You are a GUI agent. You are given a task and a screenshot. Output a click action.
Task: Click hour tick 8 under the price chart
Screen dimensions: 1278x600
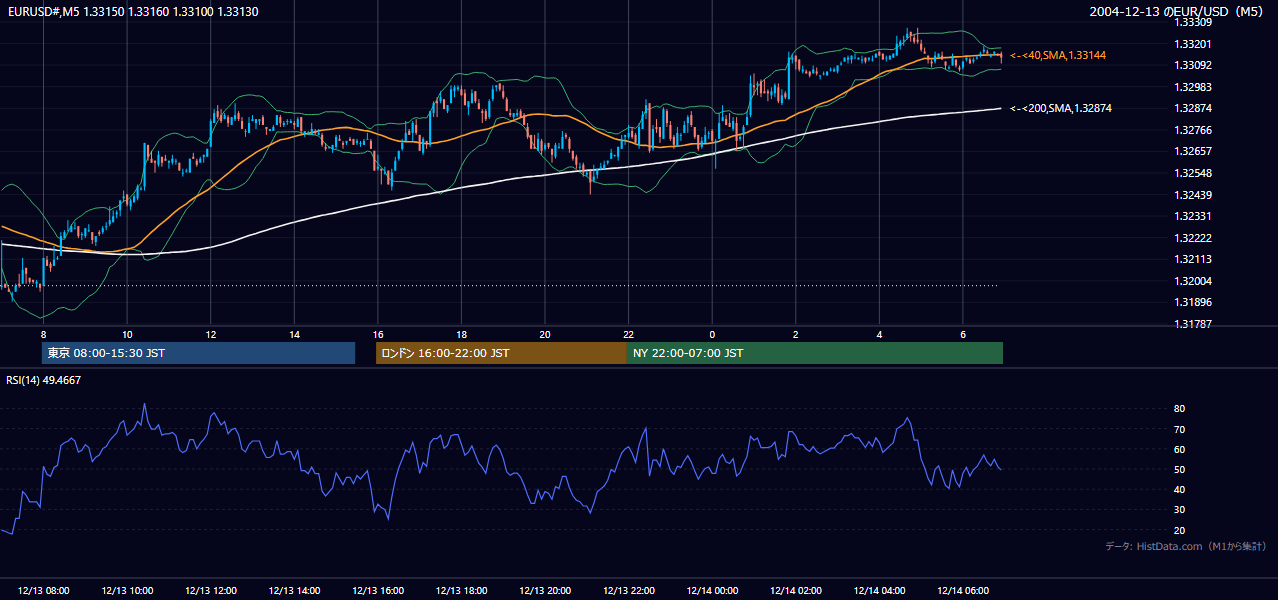point(43,334)
